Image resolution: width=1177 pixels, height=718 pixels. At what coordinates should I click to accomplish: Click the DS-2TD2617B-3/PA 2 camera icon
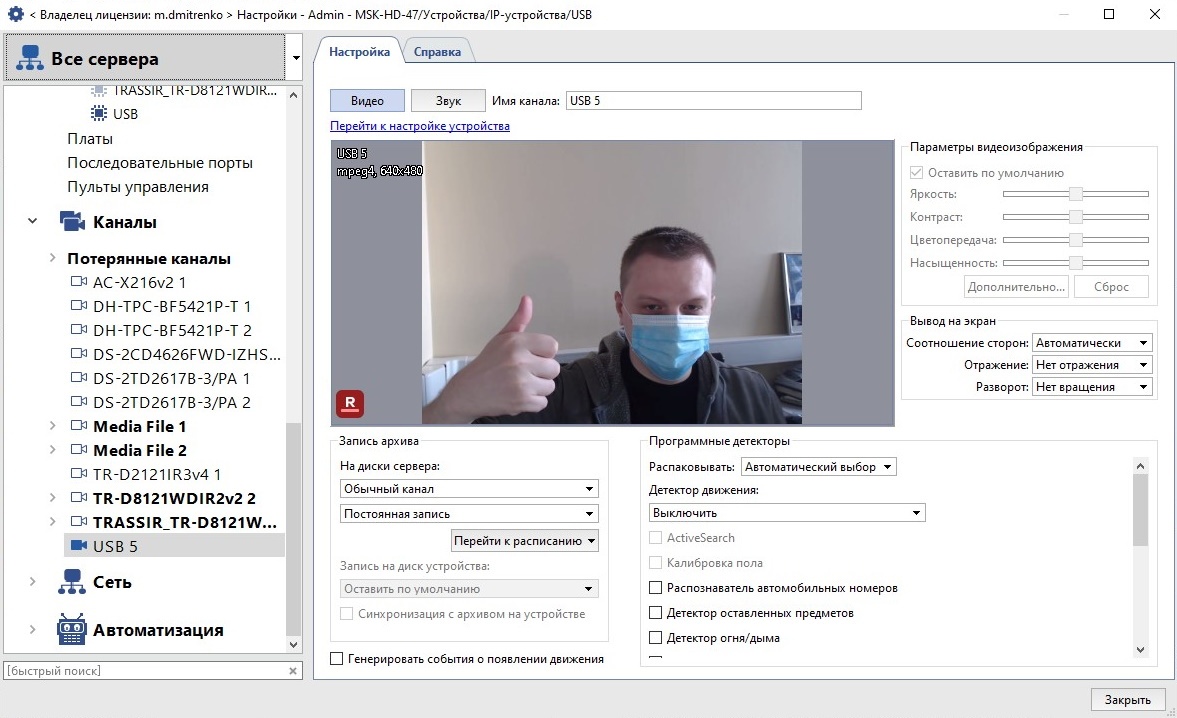pos(79,401)
